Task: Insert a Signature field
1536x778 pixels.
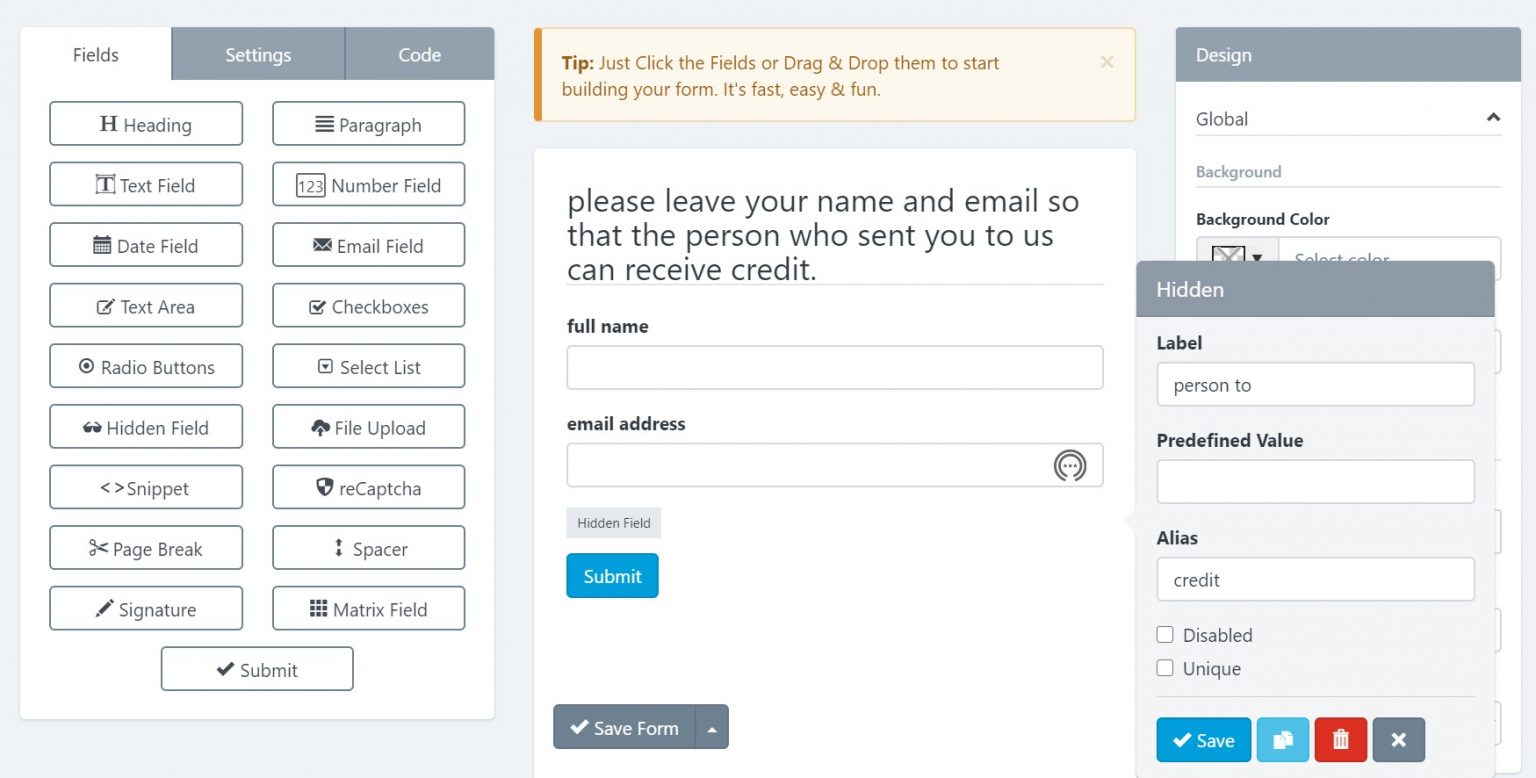Action: pos(146,607)
